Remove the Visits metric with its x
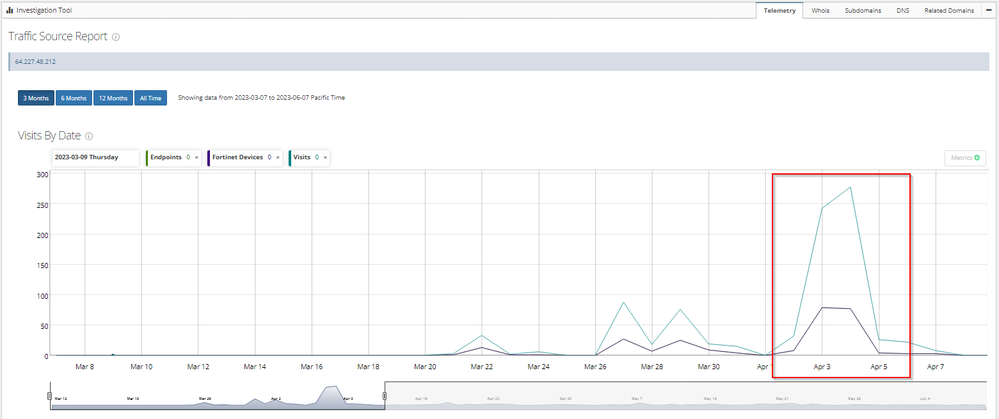The height and width of the screenshot is (419, 999). tap(325, 158)
